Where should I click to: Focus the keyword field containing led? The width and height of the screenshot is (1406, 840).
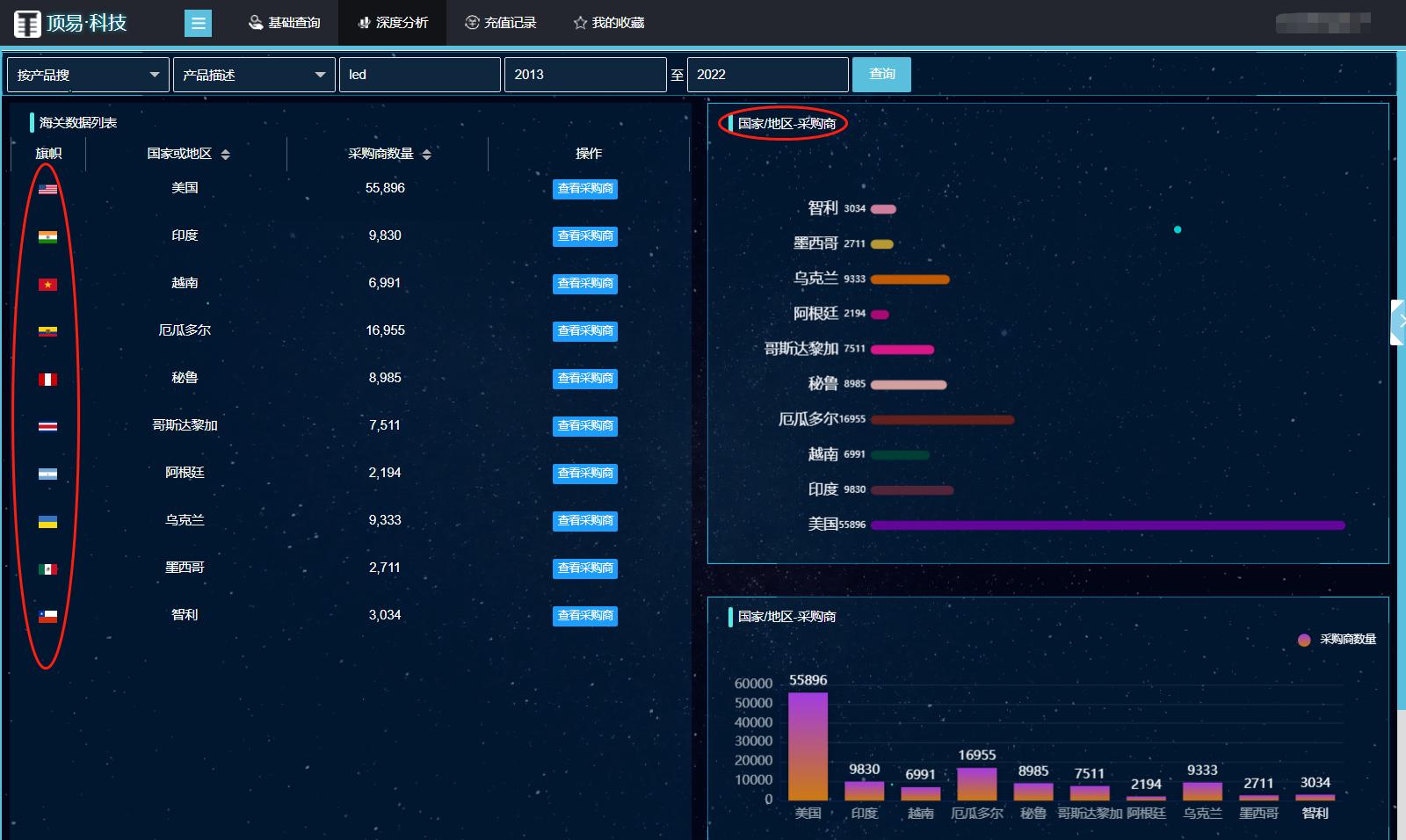420,75
